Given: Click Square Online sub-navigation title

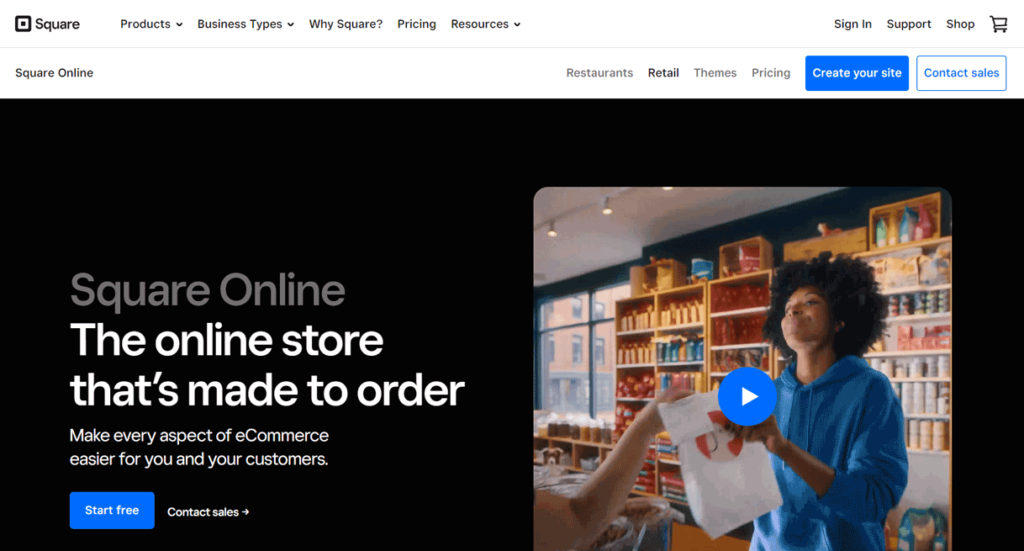Looking at the screenshot, I should point(54,72).
